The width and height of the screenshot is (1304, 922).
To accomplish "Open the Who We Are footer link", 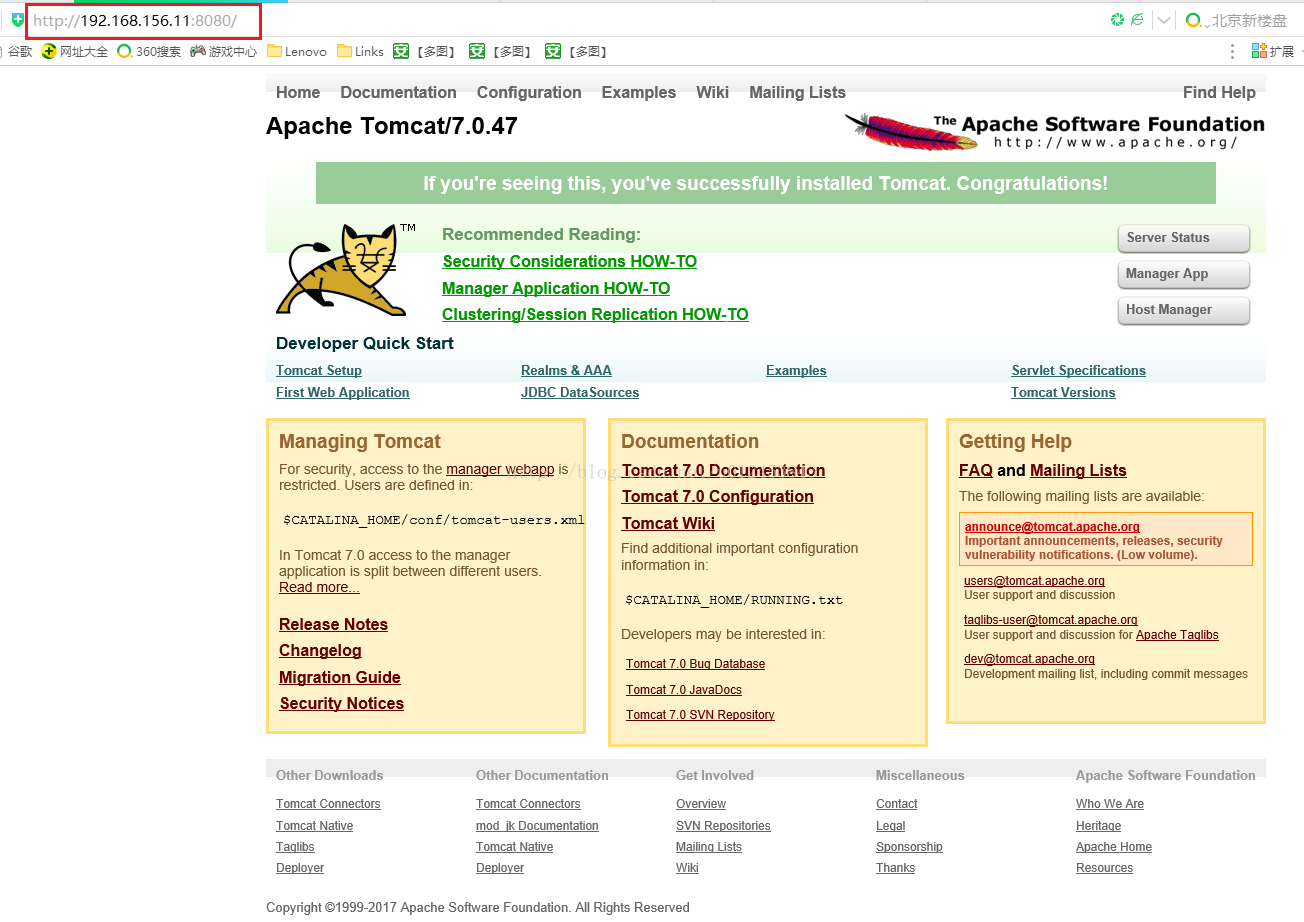I will (1110, 804).
